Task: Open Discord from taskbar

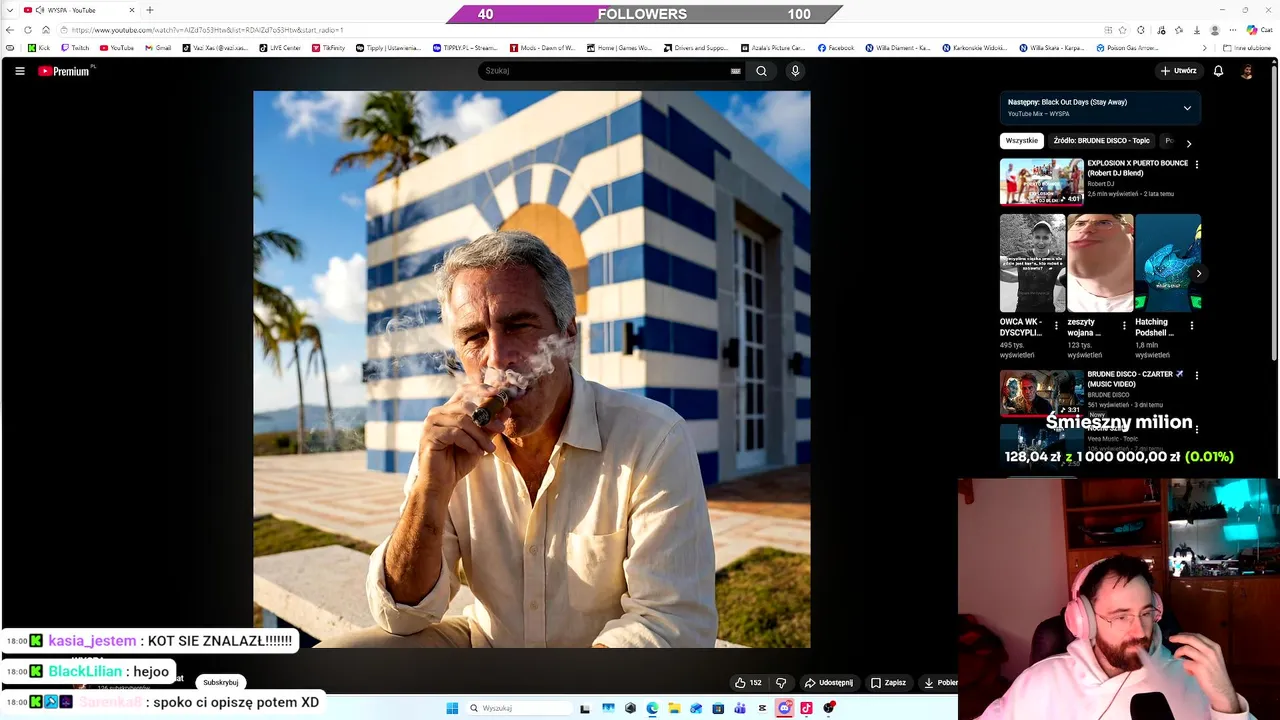Action: [784, 708]
